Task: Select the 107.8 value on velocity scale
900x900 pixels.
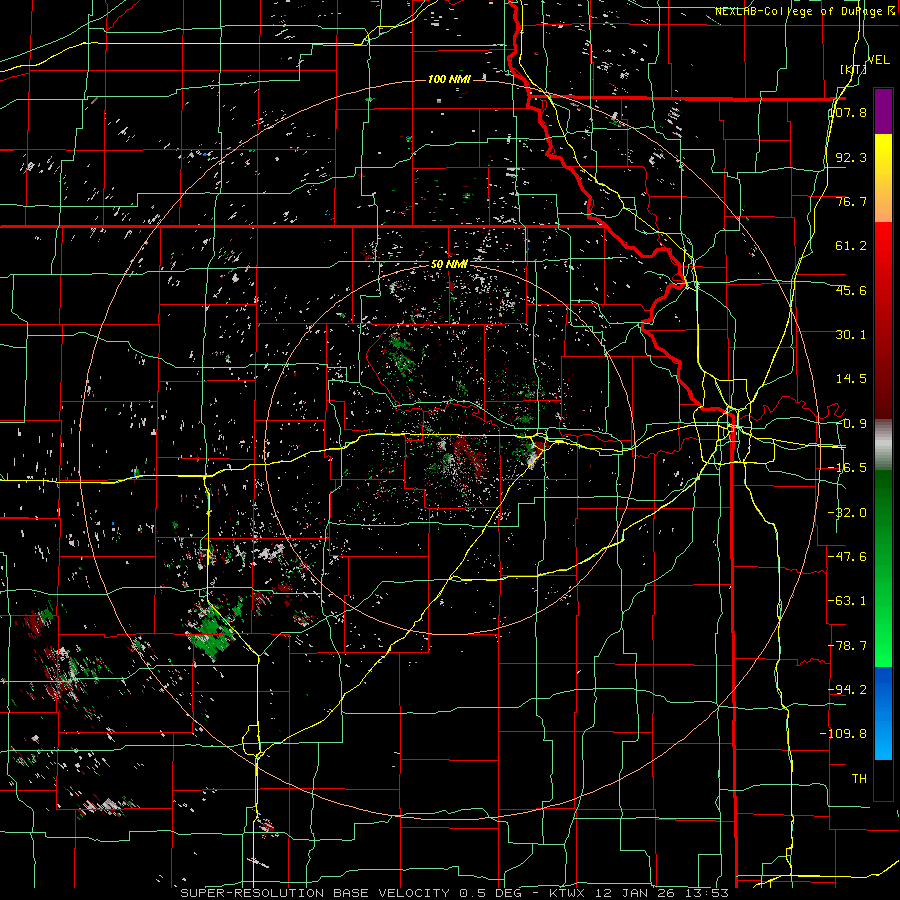Action: tap(848, 112)
